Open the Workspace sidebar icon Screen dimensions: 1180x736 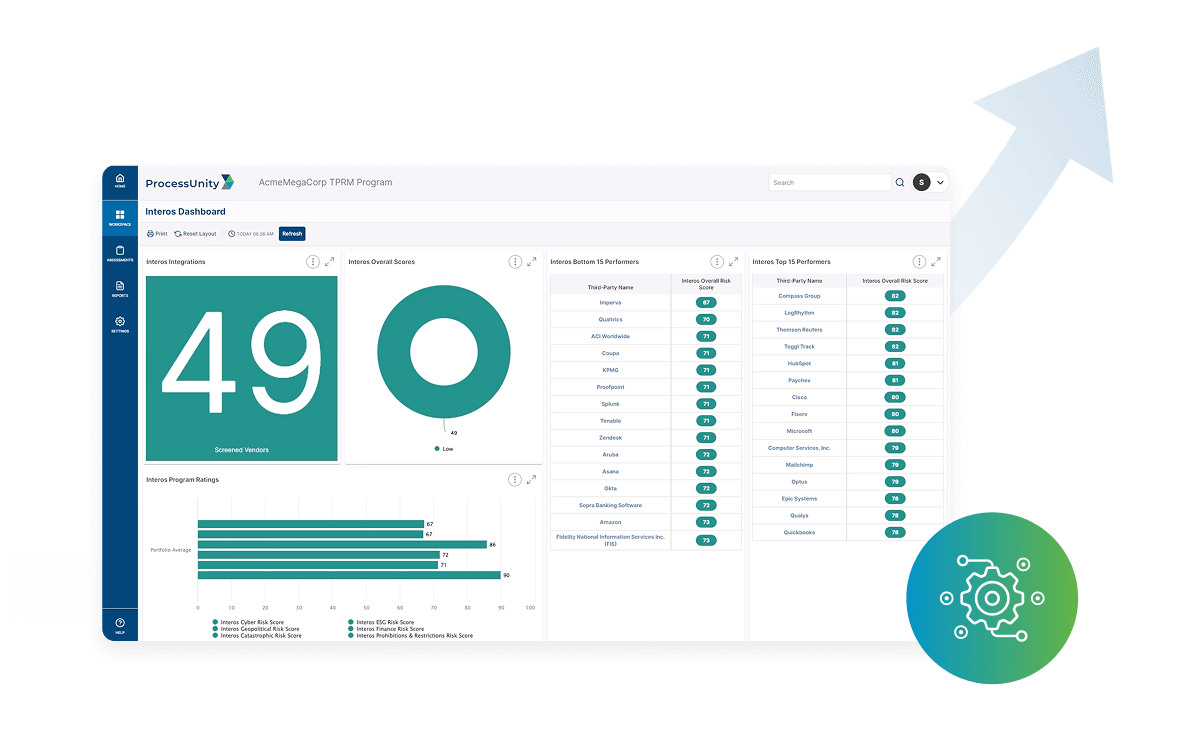120,217
